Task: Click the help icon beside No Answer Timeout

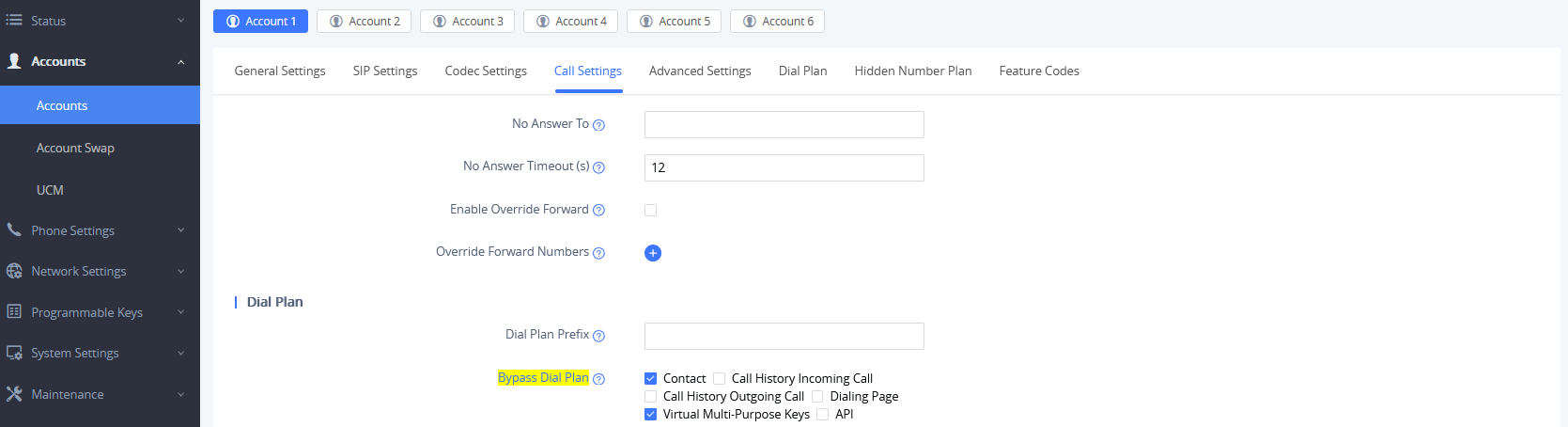Action: coord(598,167)
